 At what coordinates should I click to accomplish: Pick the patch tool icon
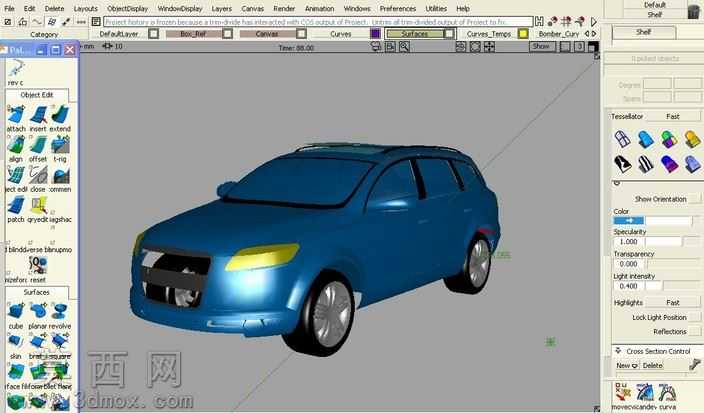point(16,206)
